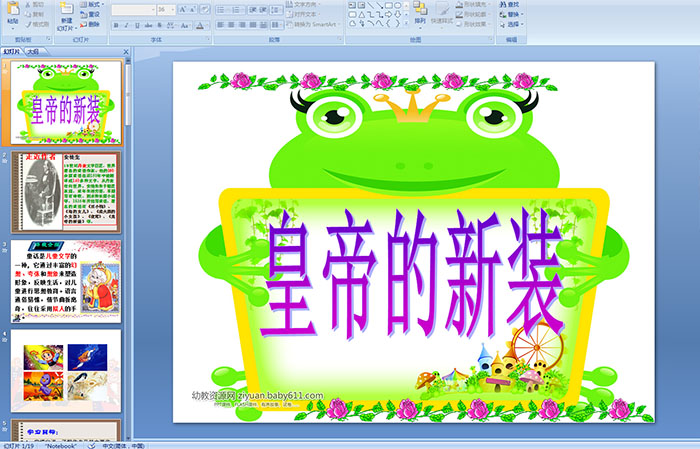Switch to the Outline (大纲) pane tab
Viewport: 700px width, 449px height.
coord(33,52)
